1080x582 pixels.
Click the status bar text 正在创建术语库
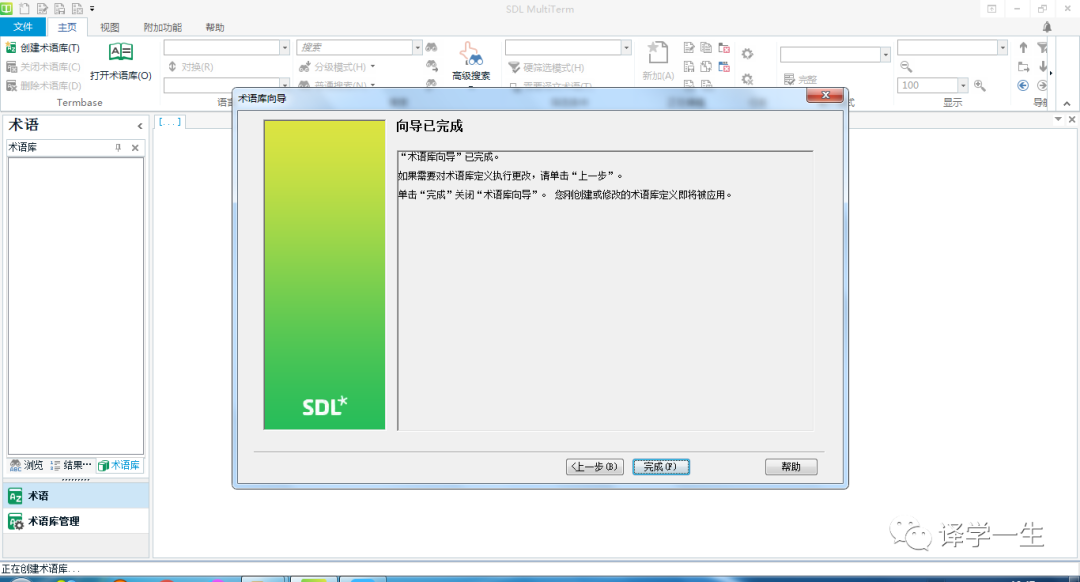40,569
